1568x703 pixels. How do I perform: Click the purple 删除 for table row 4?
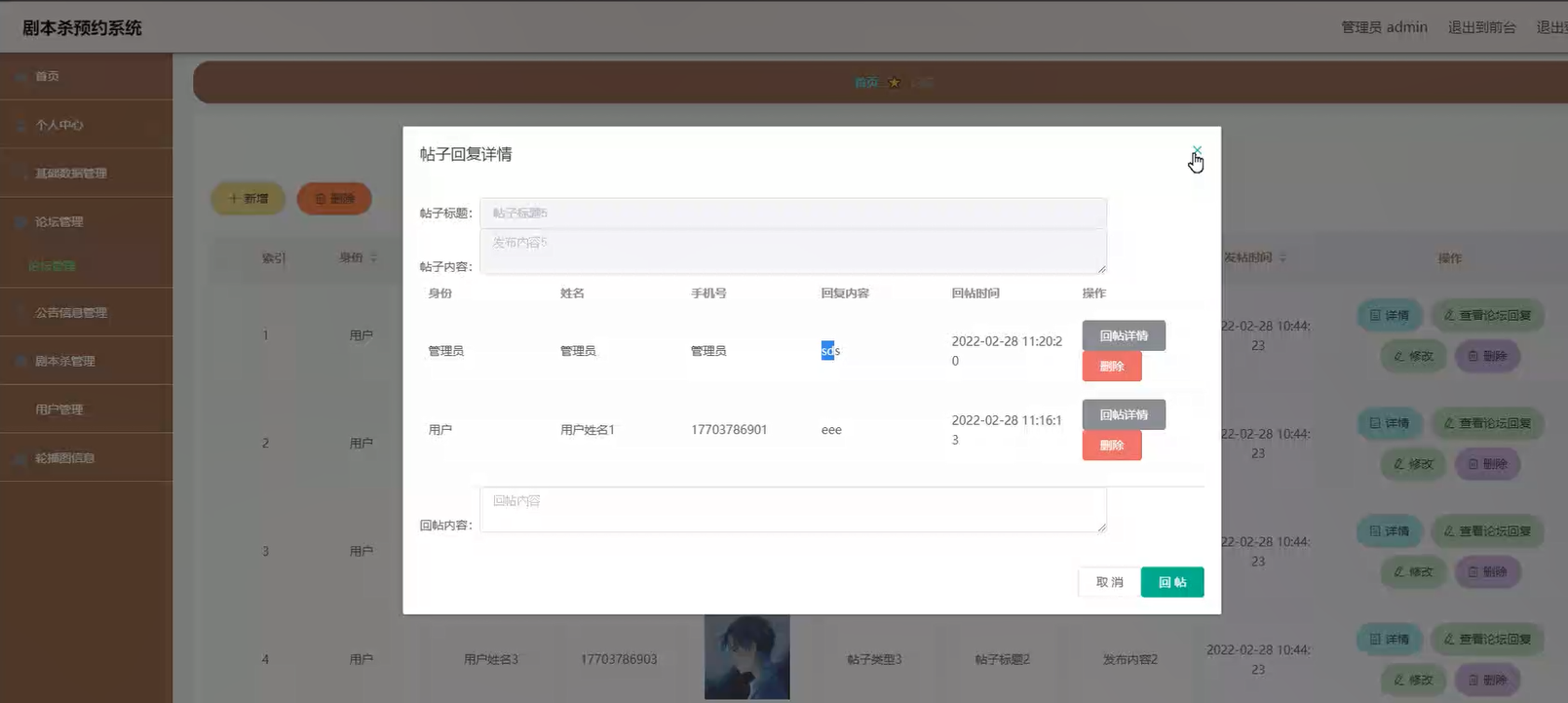pyautogui.click(x=1488, y=681)
